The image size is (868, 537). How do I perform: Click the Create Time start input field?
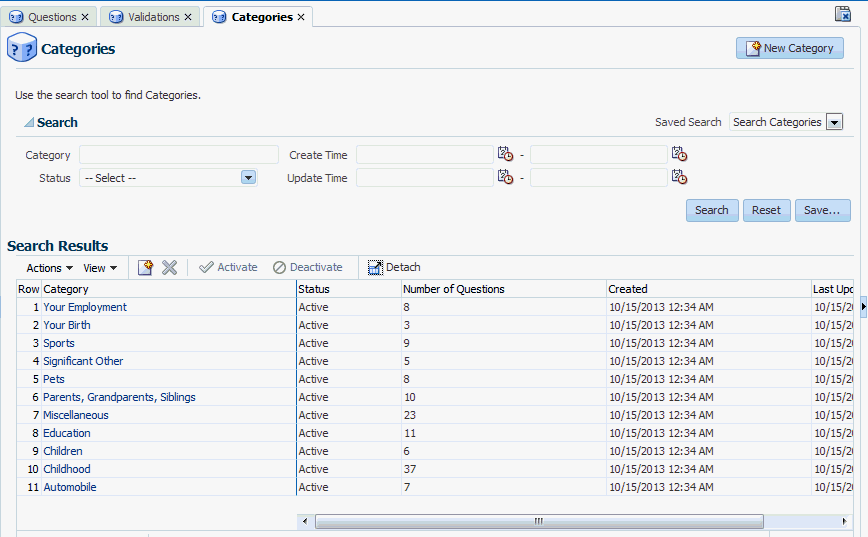point(425,154)
